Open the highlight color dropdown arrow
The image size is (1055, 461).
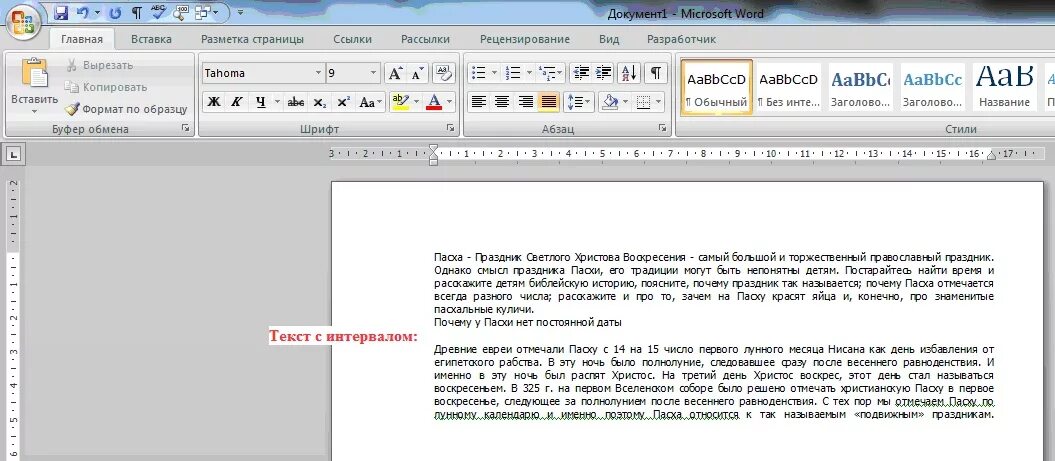click(416, 102)
